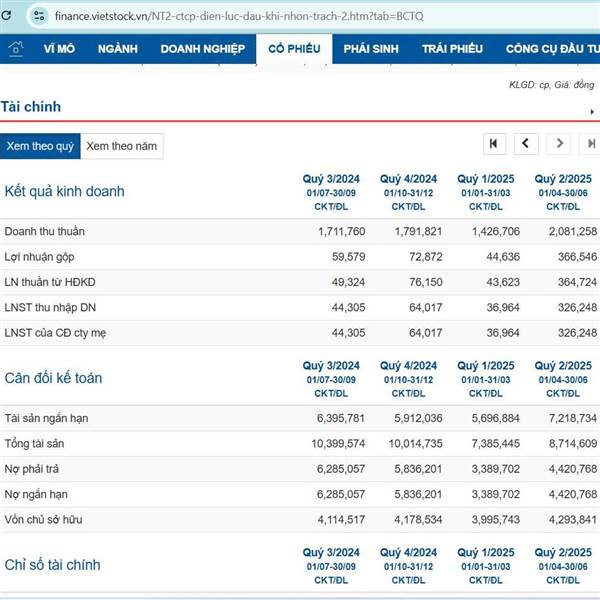This screenshot has height=600, width=600.
Task: Click Quý 2/2025 header in Cân đối kế toán
Action: click(563, 365)
